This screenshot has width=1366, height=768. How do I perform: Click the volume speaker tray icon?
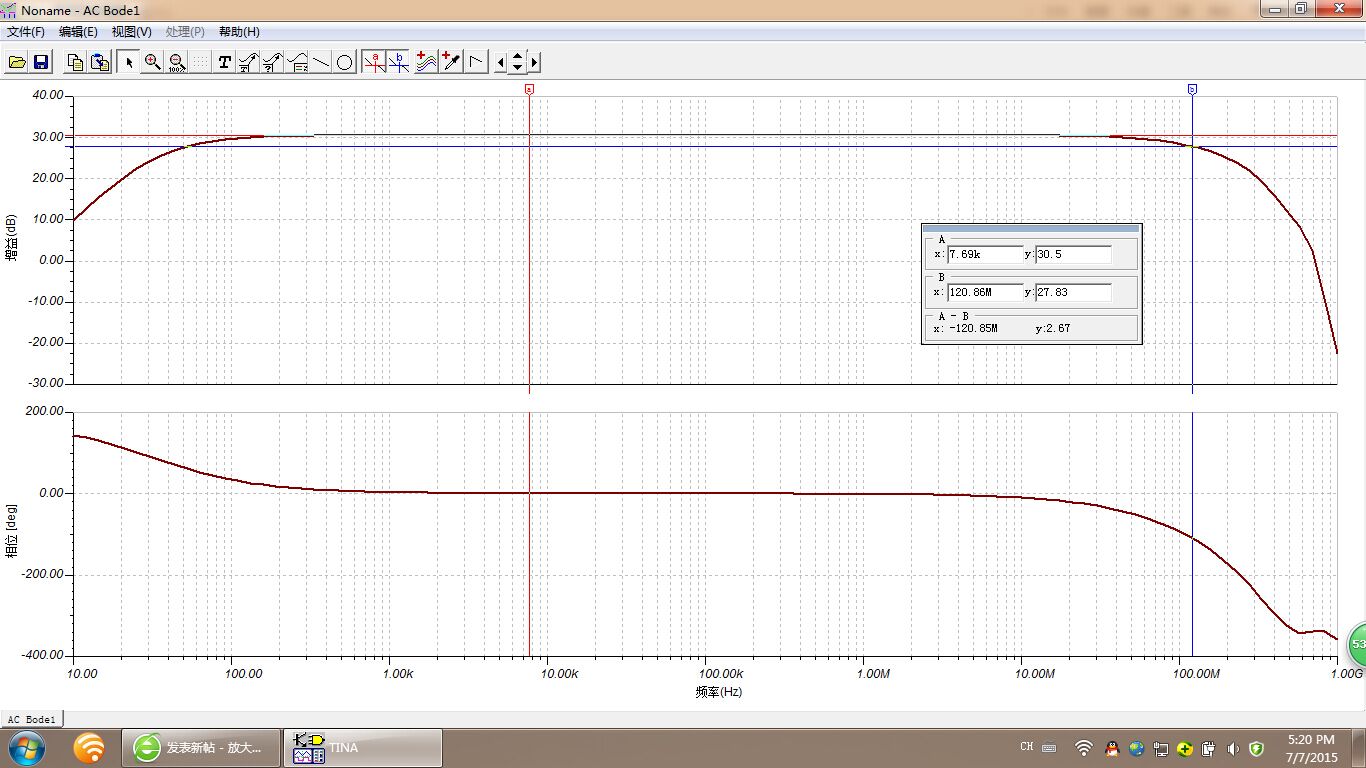click(1233, 748)
